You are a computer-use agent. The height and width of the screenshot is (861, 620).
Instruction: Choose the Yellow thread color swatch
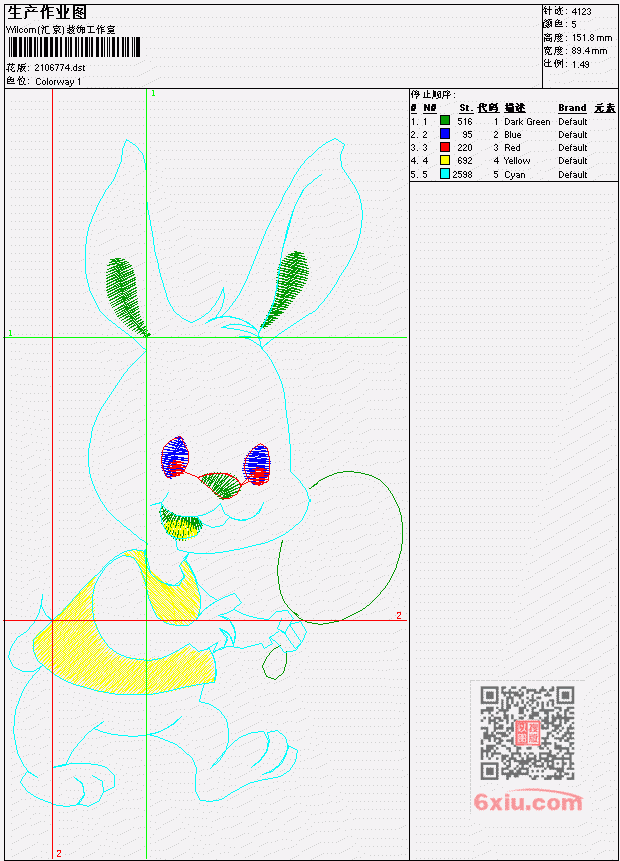(445, 160)
